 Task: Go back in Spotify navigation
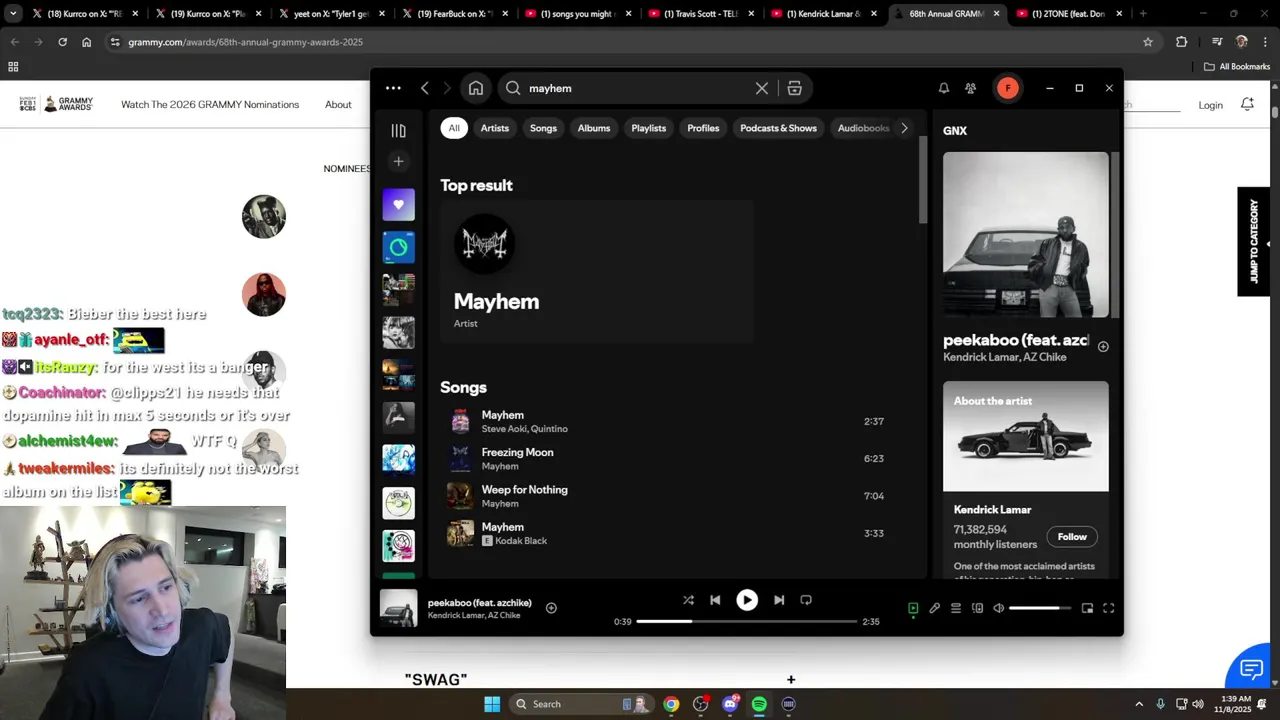[425, 88]
